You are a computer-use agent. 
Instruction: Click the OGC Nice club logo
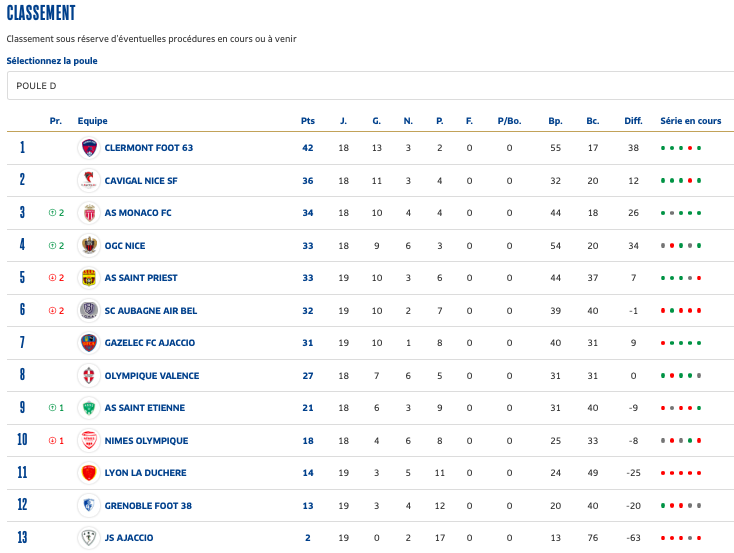[x=89, y=245]
